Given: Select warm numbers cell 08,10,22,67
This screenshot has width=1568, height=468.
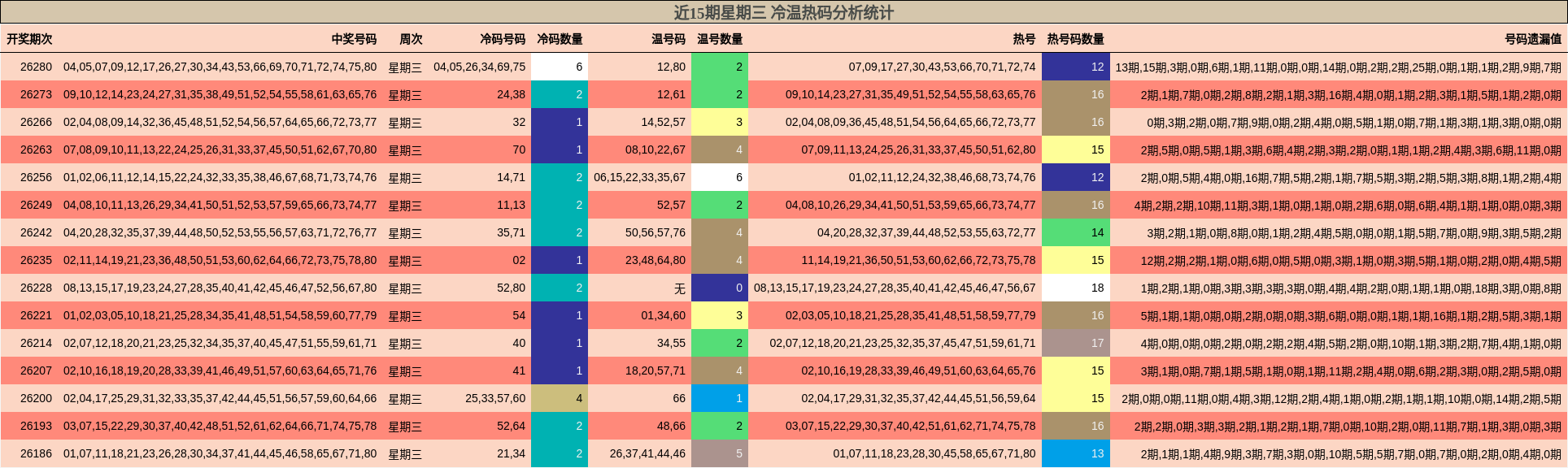Looking at the screenshot, I should pos(656,149).
